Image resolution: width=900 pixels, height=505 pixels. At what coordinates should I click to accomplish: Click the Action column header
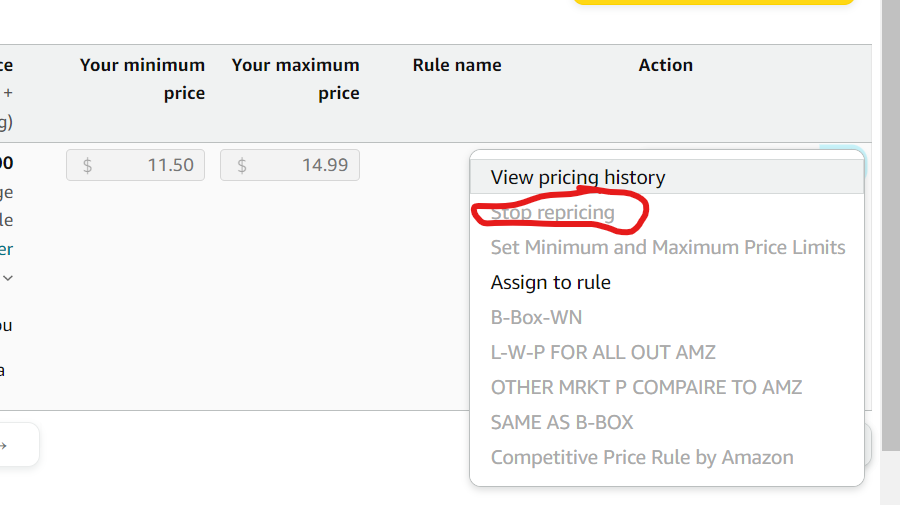(x=666, y=65)
